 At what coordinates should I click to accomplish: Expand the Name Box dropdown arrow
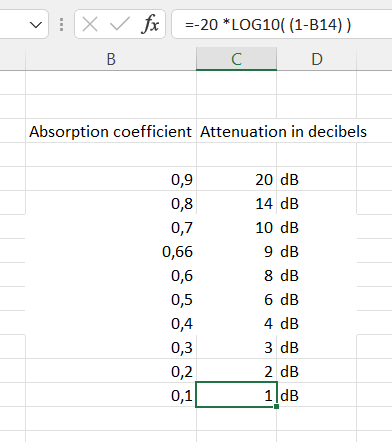(36, 25)
